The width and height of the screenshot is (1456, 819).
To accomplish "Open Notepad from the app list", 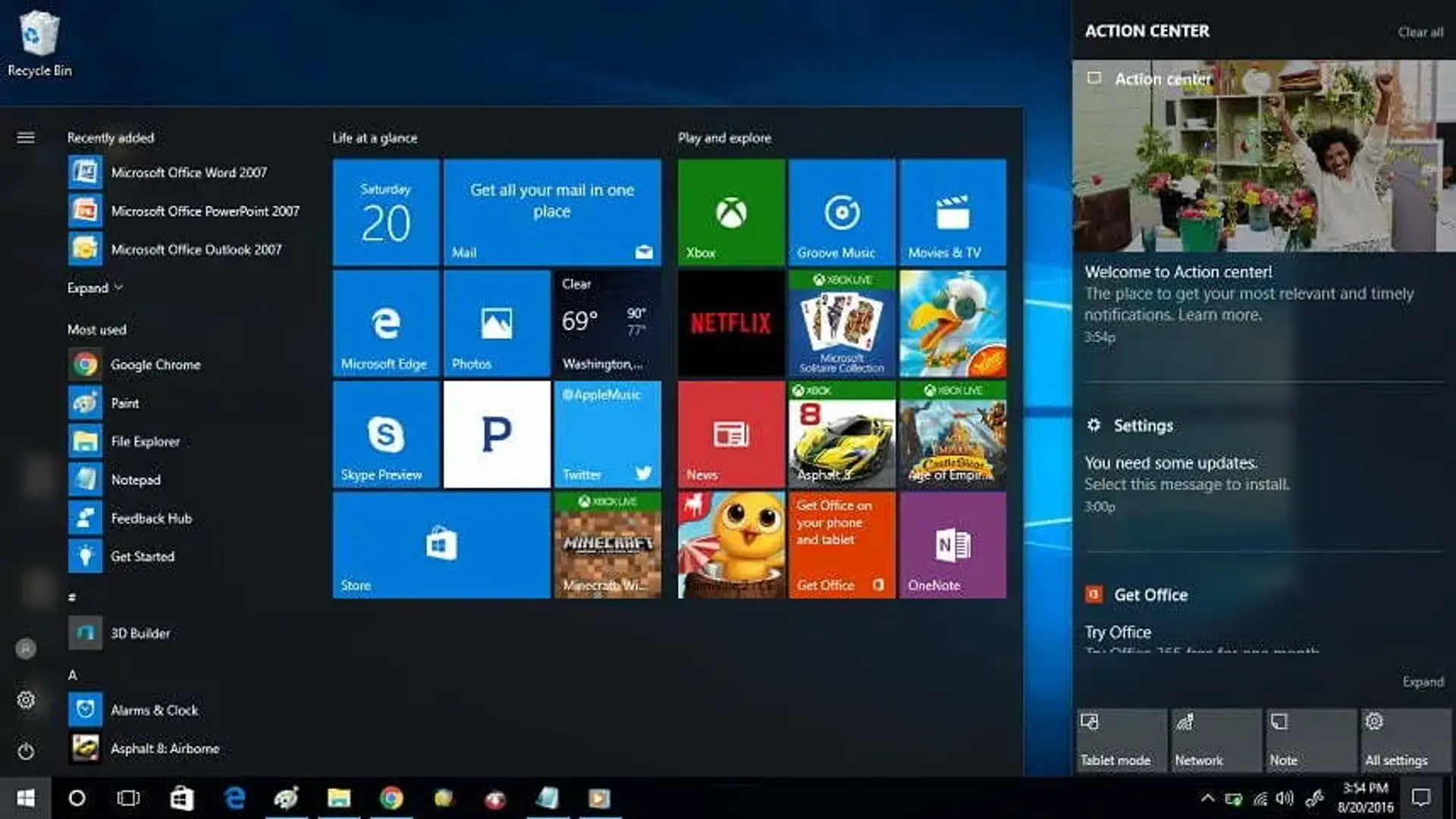I will (186, 480).
